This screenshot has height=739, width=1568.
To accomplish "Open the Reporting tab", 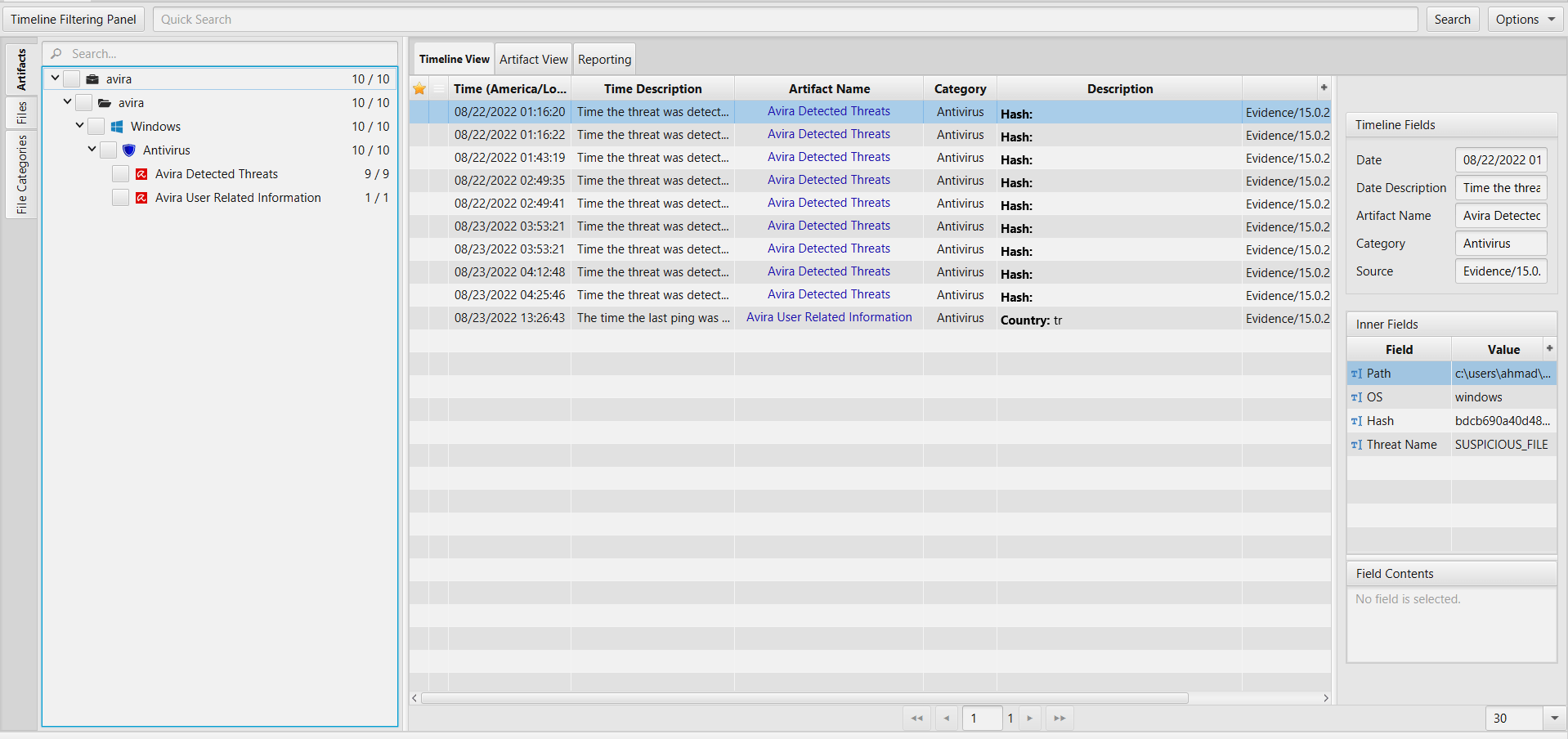I will point(605,60).
